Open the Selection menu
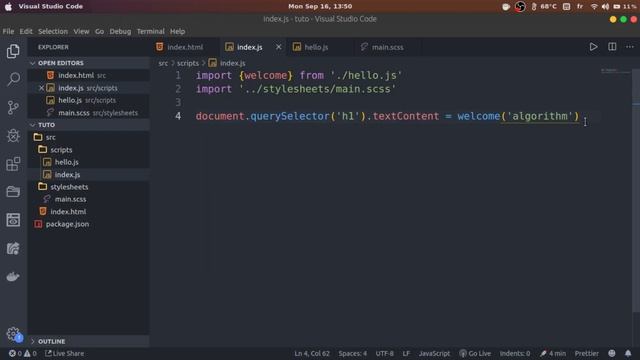This screenshot has height=360, width=640. (x=53, y=31)
